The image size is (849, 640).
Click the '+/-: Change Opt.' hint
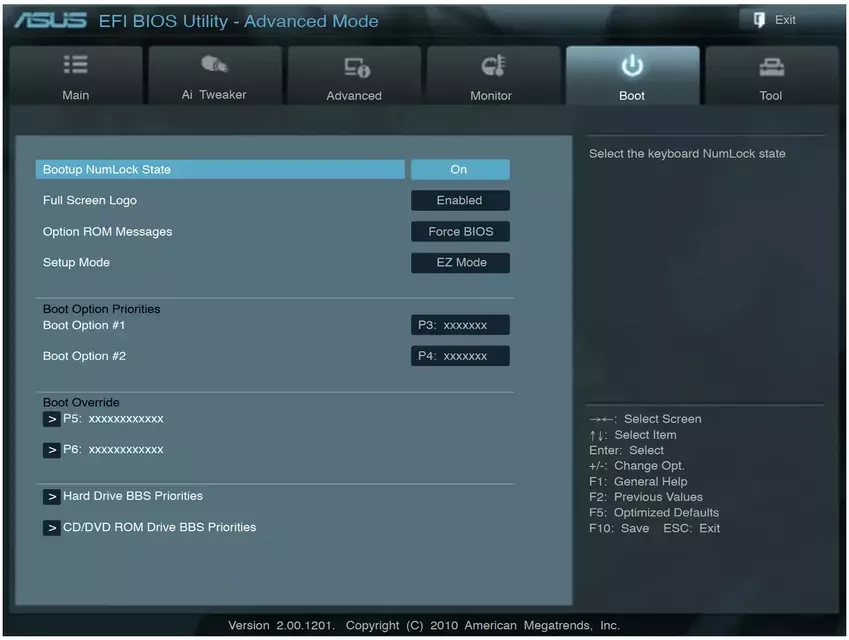637,466
